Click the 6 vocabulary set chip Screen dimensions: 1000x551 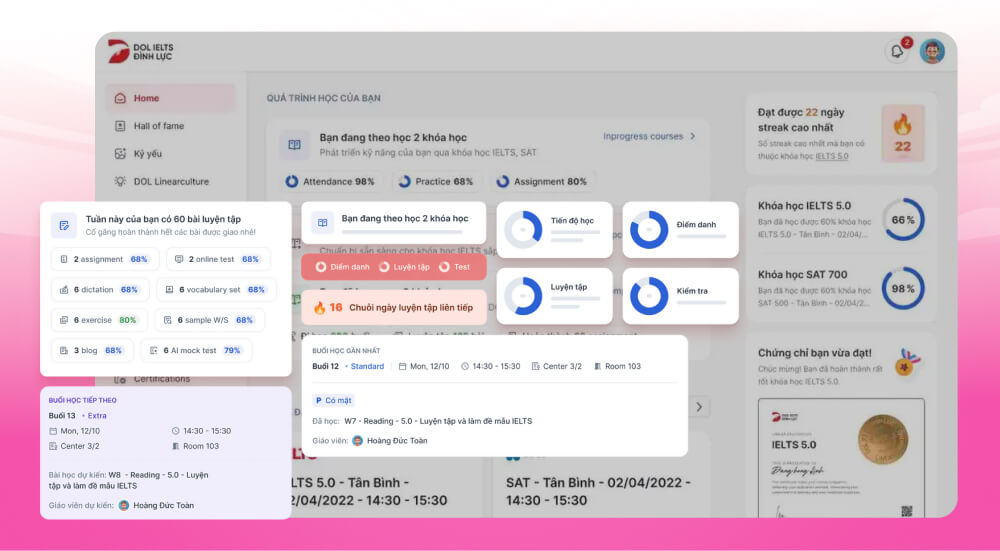[216, 290]
